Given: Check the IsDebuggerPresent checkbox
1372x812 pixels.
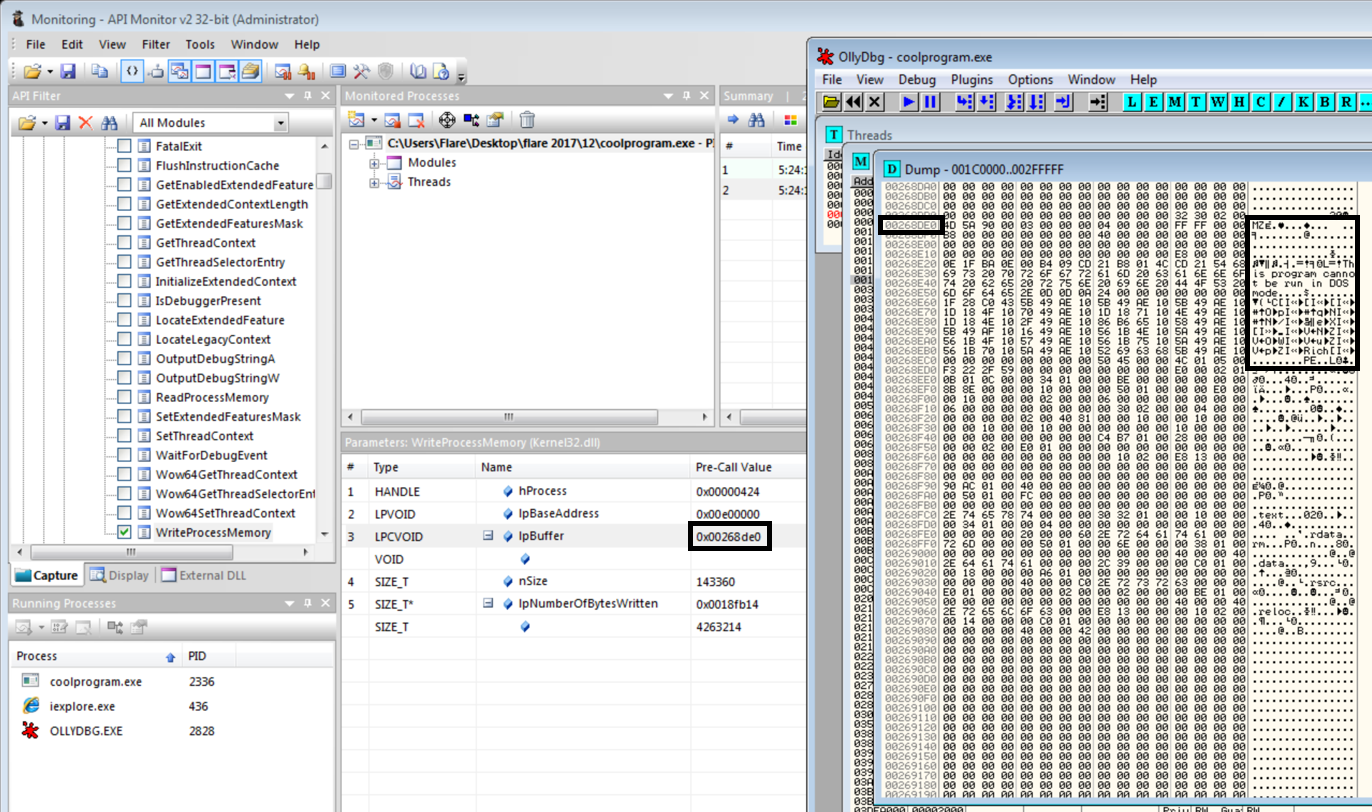Looking at the screenshot, I should pyautogui.click(x=124, y=300).
